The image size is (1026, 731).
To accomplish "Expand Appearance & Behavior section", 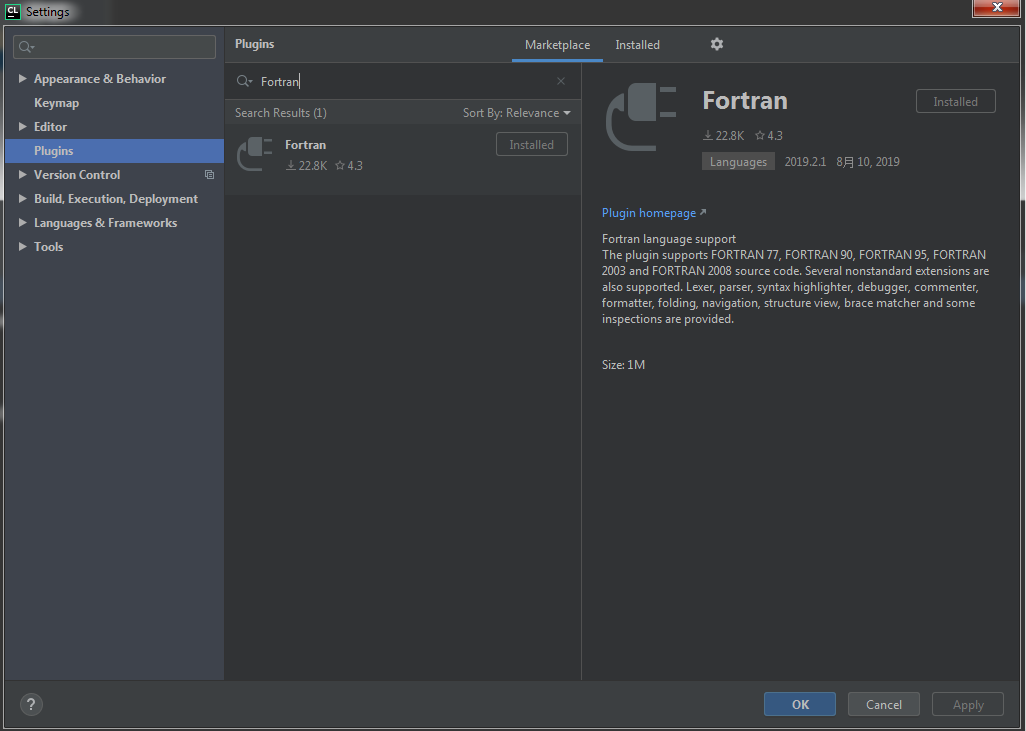I will pos(22,78).
